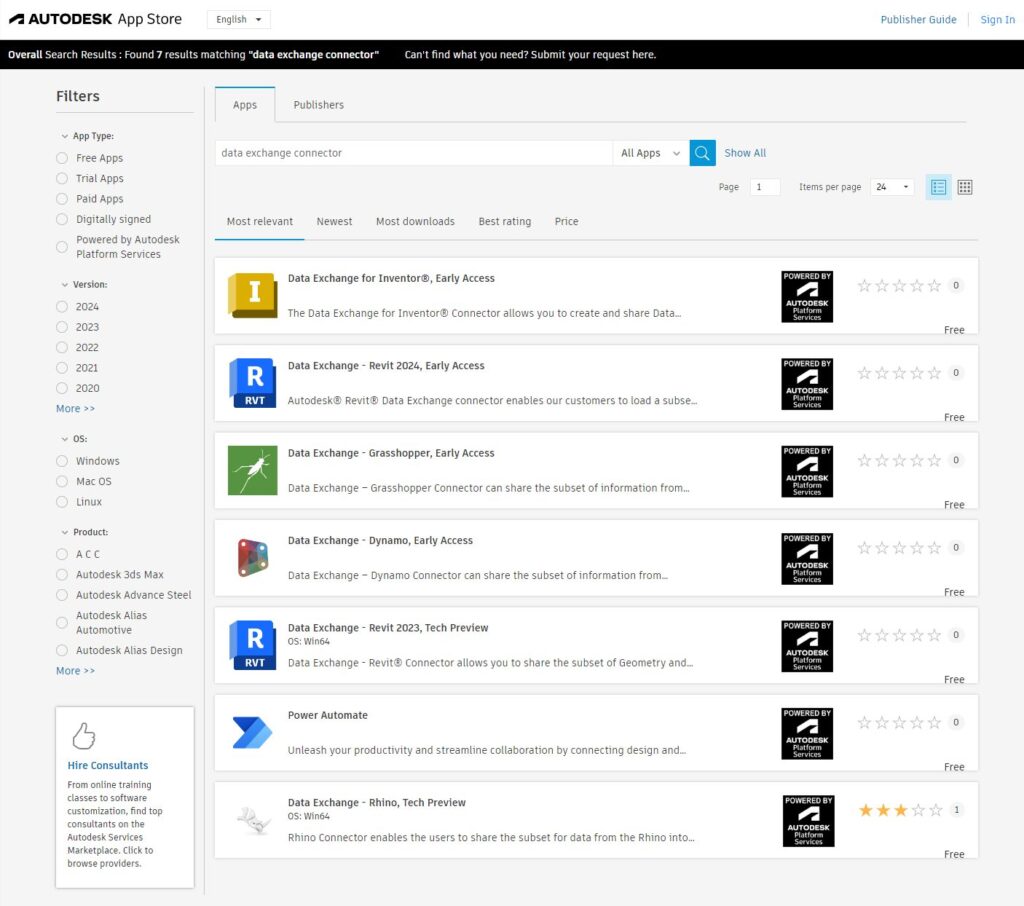Click the Autodesk App Store logo
Viewport: 1024px width, 906px height.
point(95,19)
